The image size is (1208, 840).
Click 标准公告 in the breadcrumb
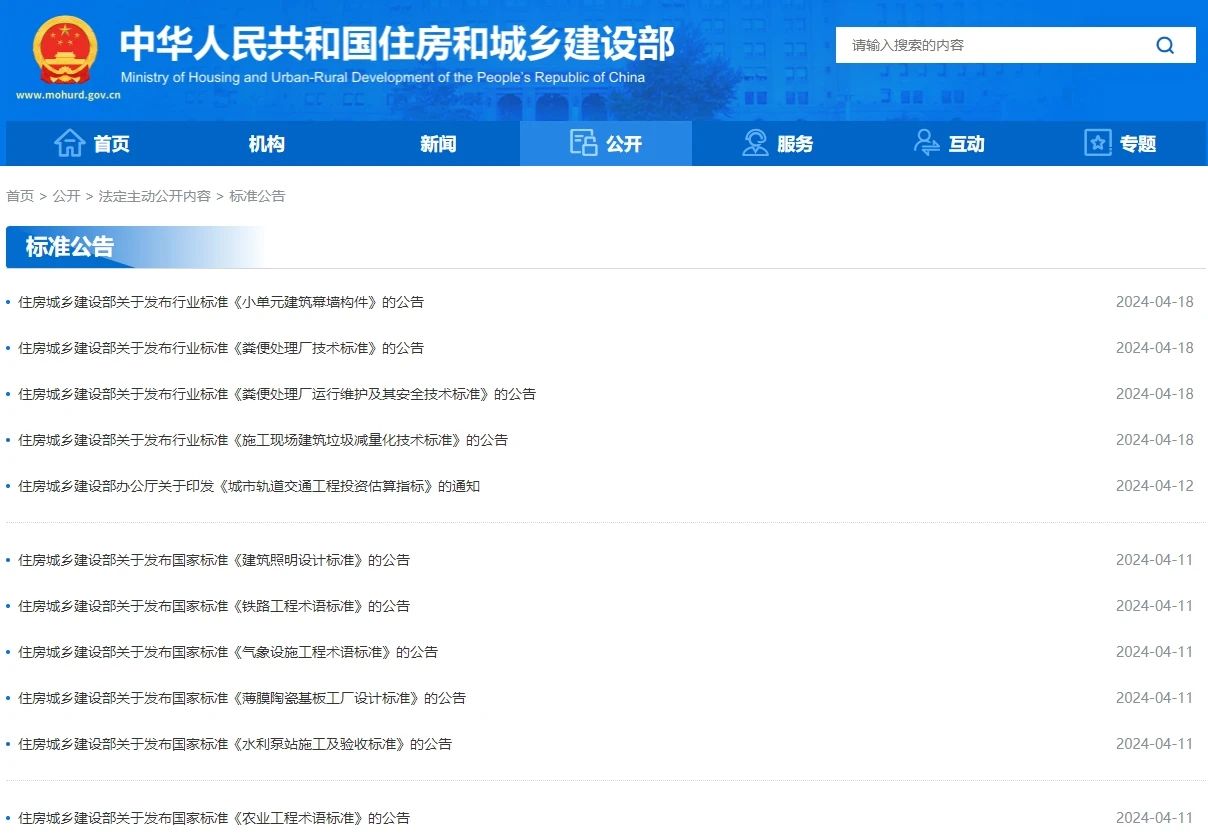(x=257, y=196)
